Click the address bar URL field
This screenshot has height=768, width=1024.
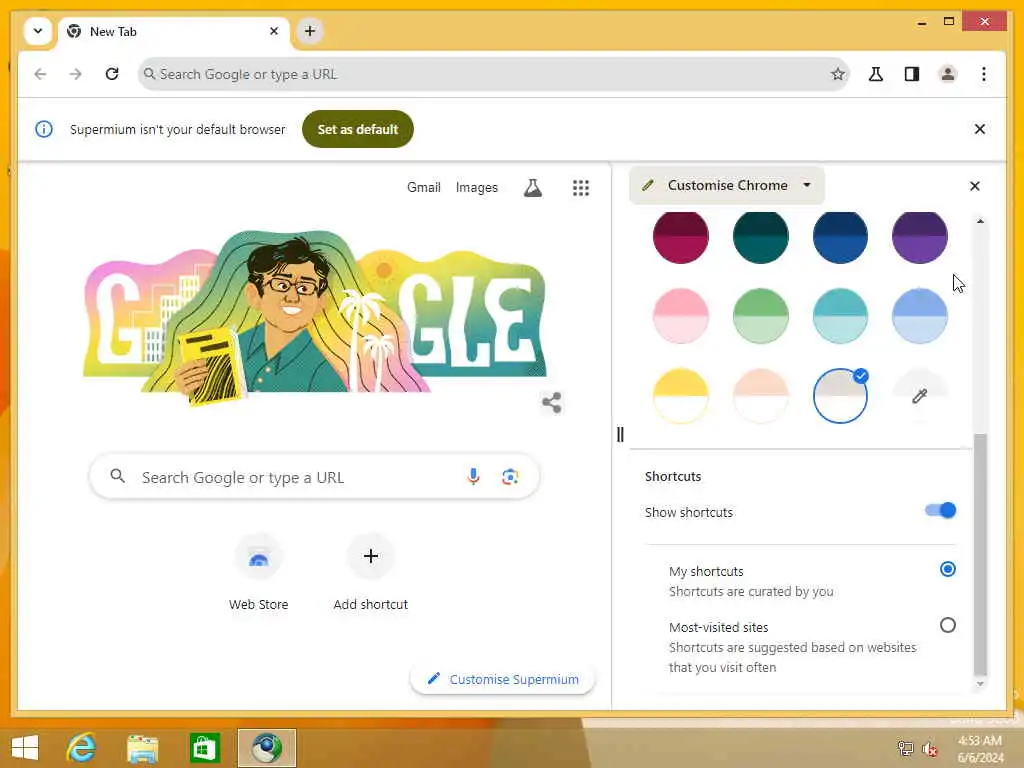[x=493, y=74]
